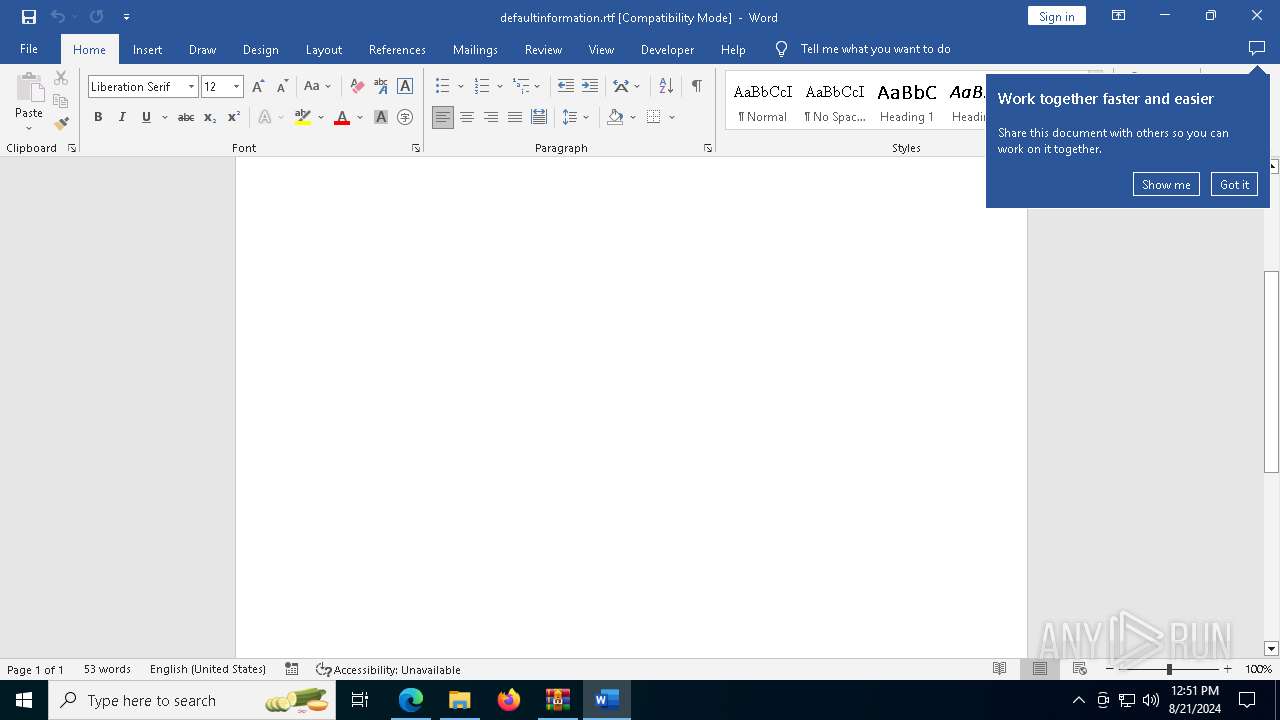Open the Liberation Serif font dropdown
Viewport: 1280px width, 720px height.
point(191,87)
